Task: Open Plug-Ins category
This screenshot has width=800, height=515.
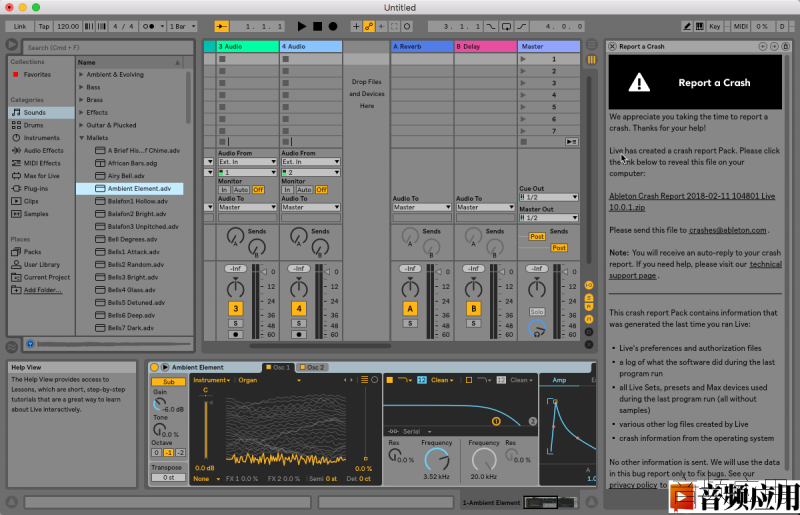Action: coord(36,188)
